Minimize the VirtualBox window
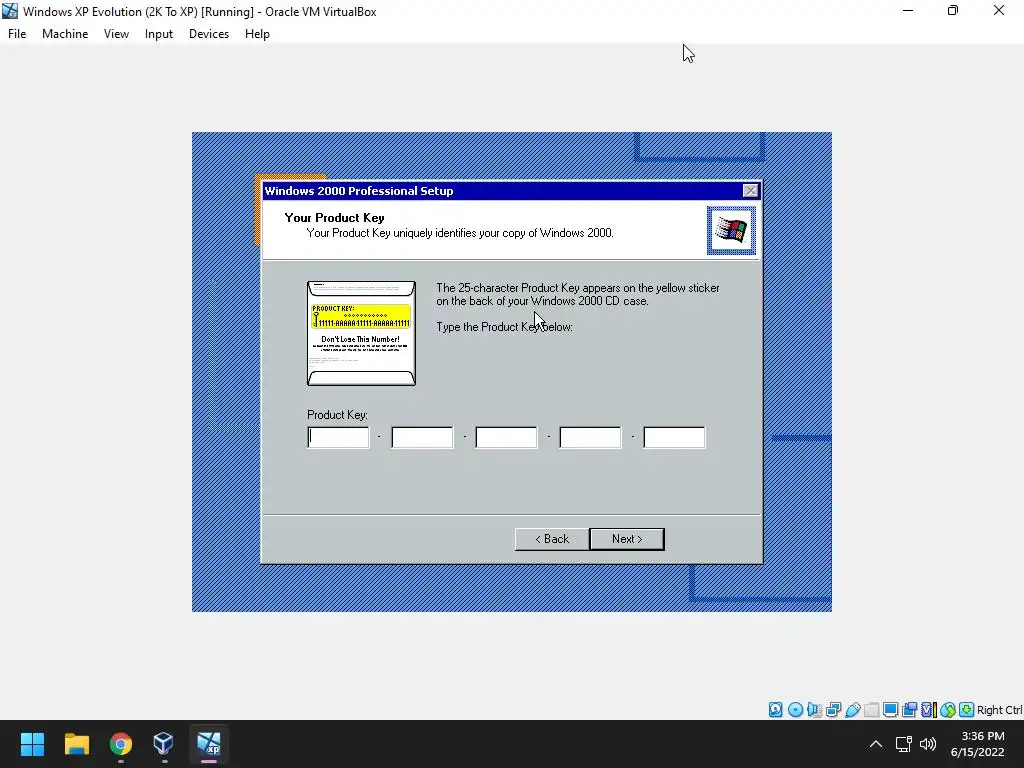Image resolution: width=1024 pixels, height=768 pixels. pyautogui.click(x=908, y=11)
